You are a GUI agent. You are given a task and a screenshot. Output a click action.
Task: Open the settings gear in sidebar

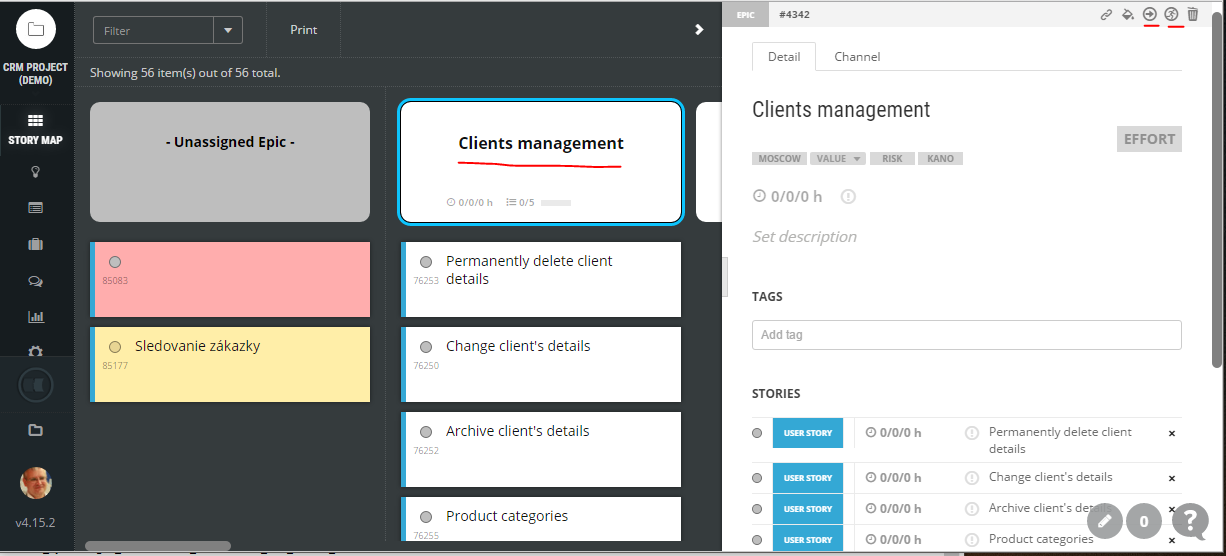click(36, 352)
